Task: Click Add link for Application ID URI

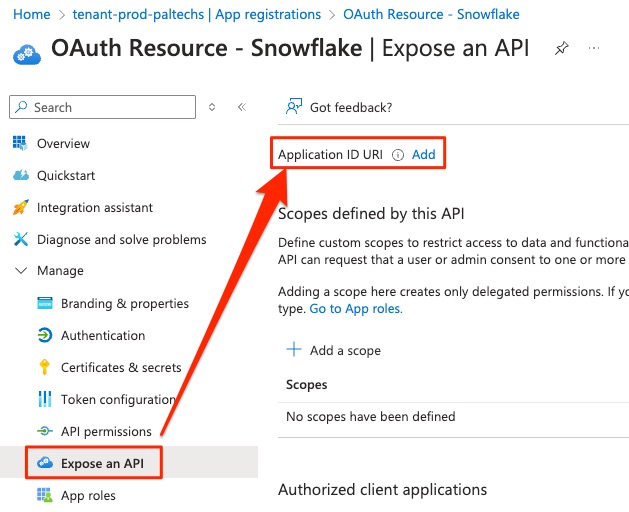Action: coord(423,155)
